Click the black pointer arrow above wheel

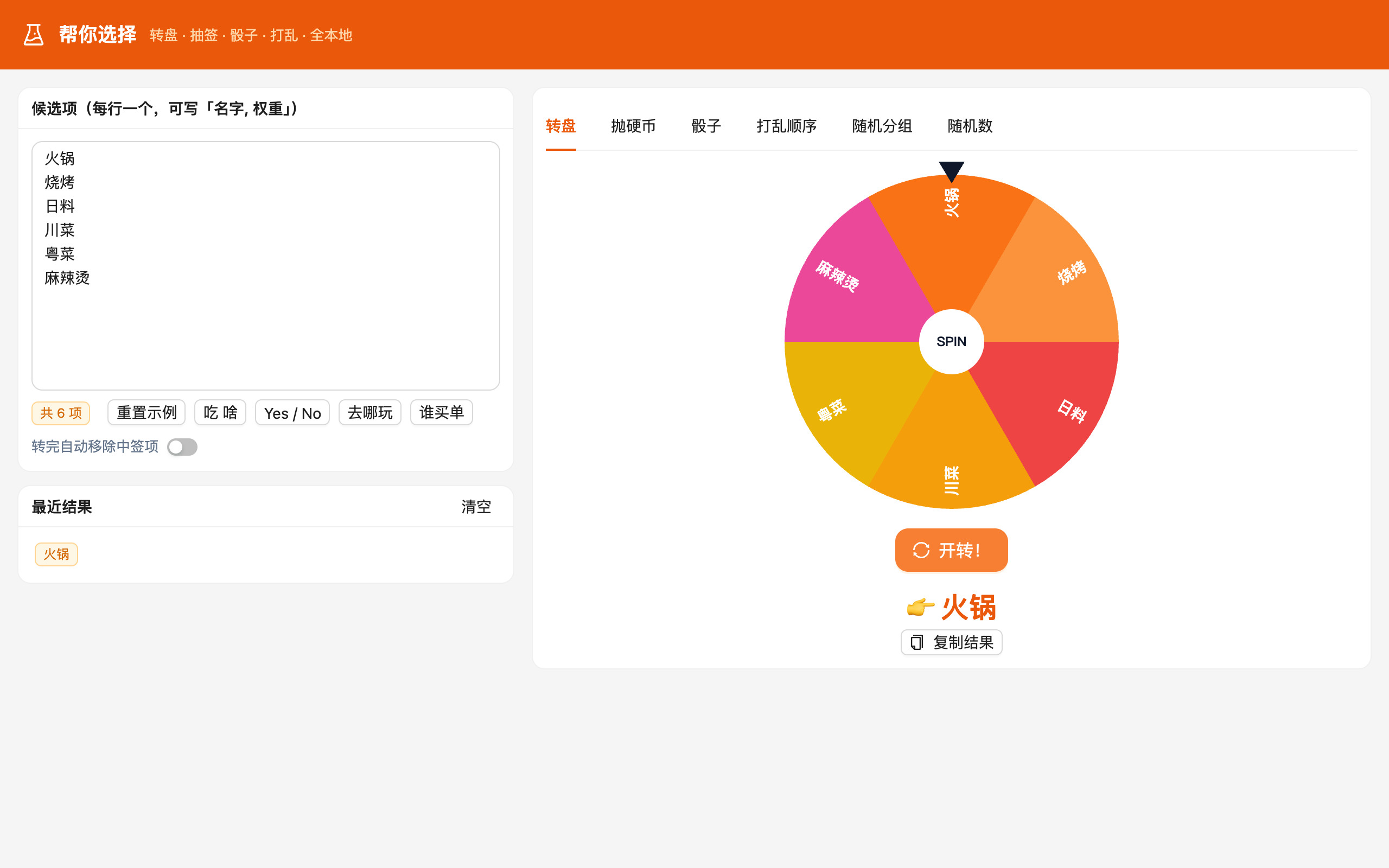click(952, 171)
